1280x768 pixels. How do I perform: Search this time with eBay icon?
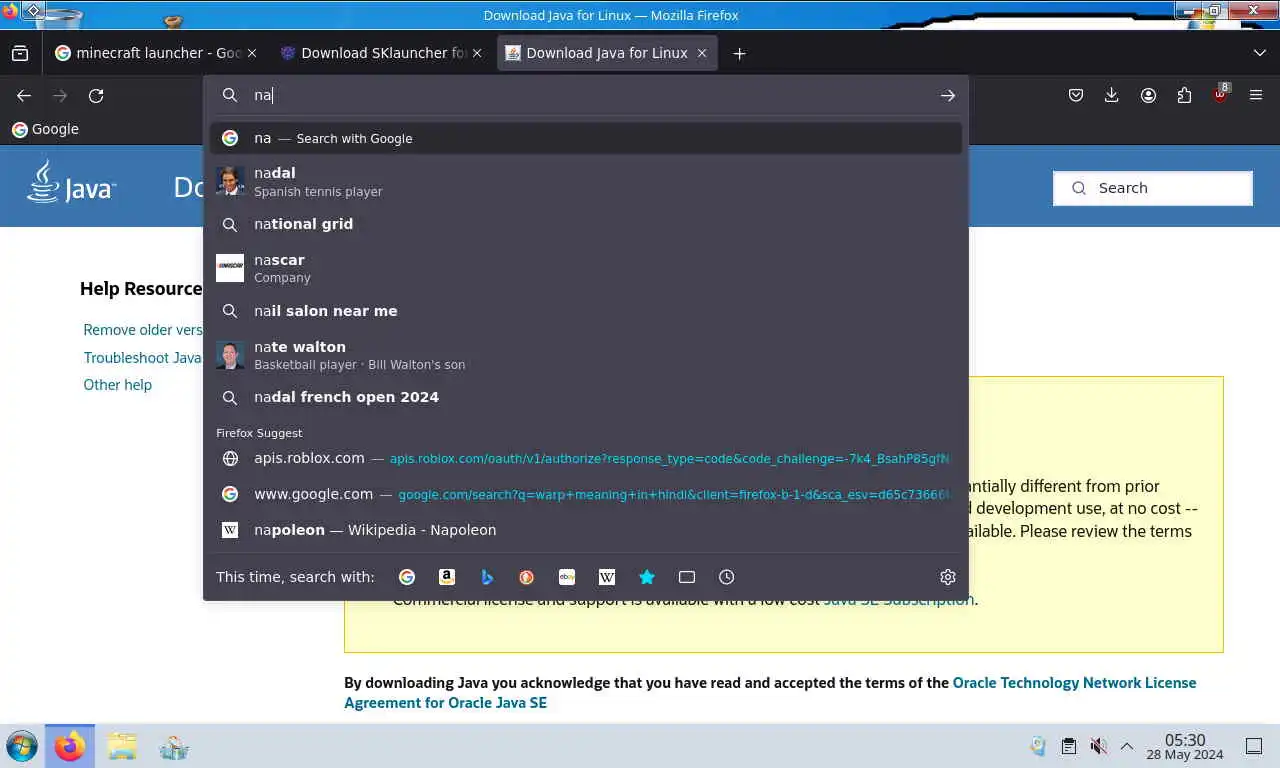tap(567, 577)
